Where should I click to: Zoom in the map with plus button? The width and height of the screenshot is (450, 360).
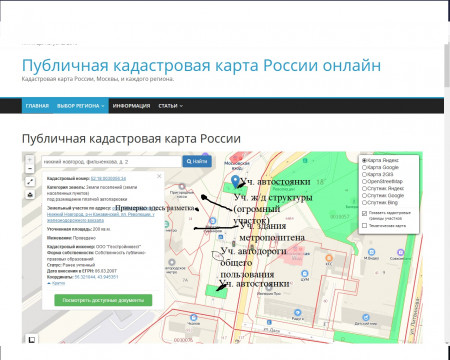[30, 160]
